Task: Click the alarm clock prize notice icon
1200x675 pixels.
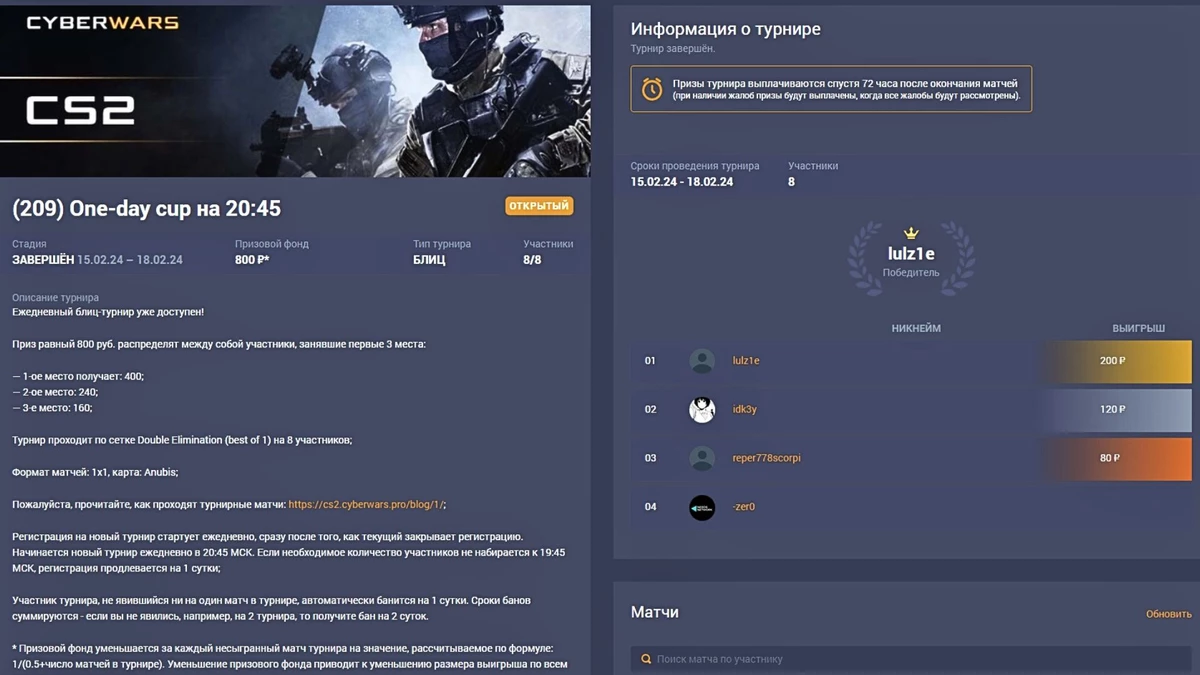Action: pos(652,89)
